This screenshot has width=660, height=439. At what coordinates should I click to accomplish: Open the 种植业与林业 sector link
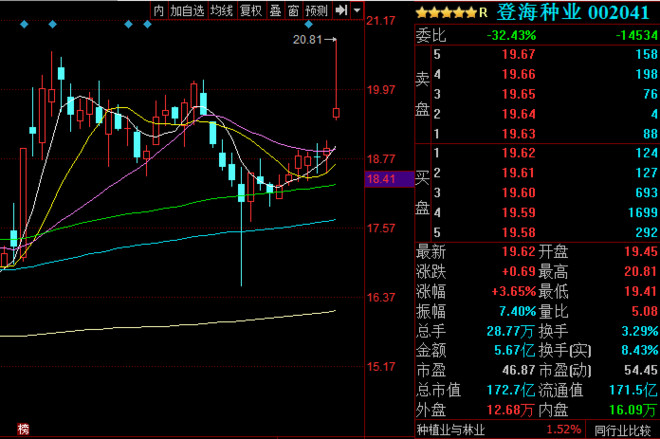tap(451, 430)
